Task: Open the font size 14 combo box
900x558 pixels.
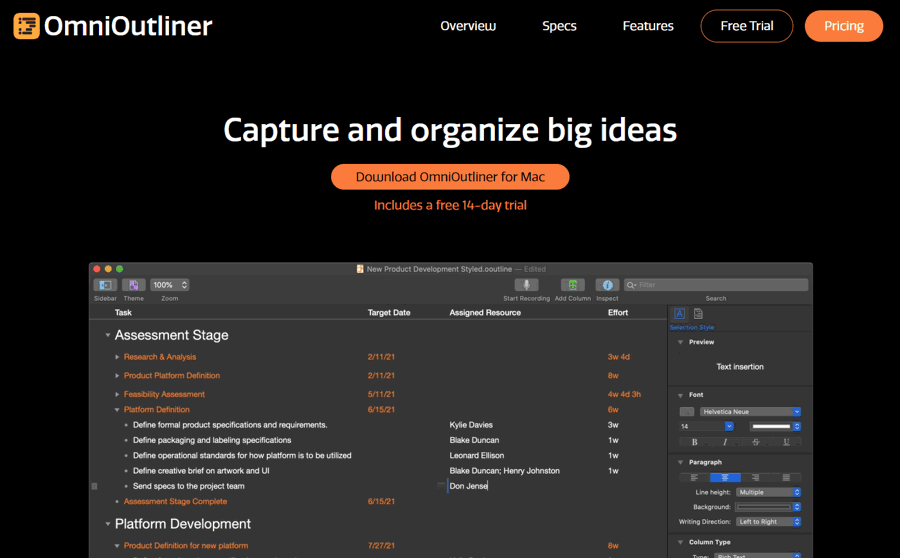Action: click(706, 427)
